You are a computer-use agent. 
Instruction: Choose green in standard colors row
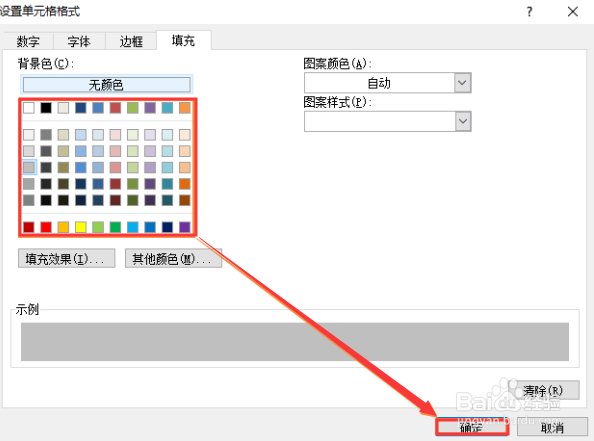pyautogui.click(x=116, y=227)
